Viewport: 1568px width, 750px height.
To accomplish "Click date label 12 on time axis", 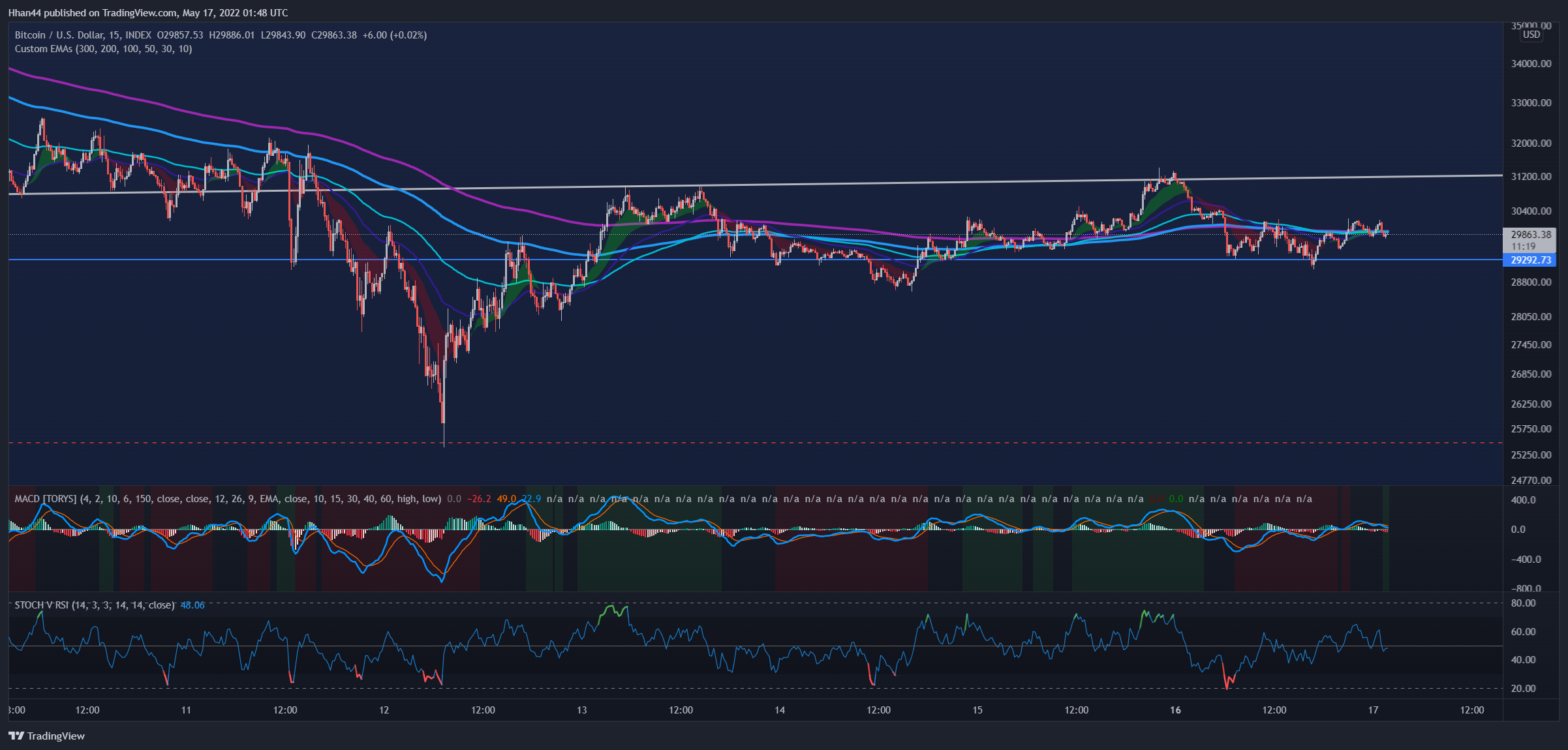I will 384,710.
